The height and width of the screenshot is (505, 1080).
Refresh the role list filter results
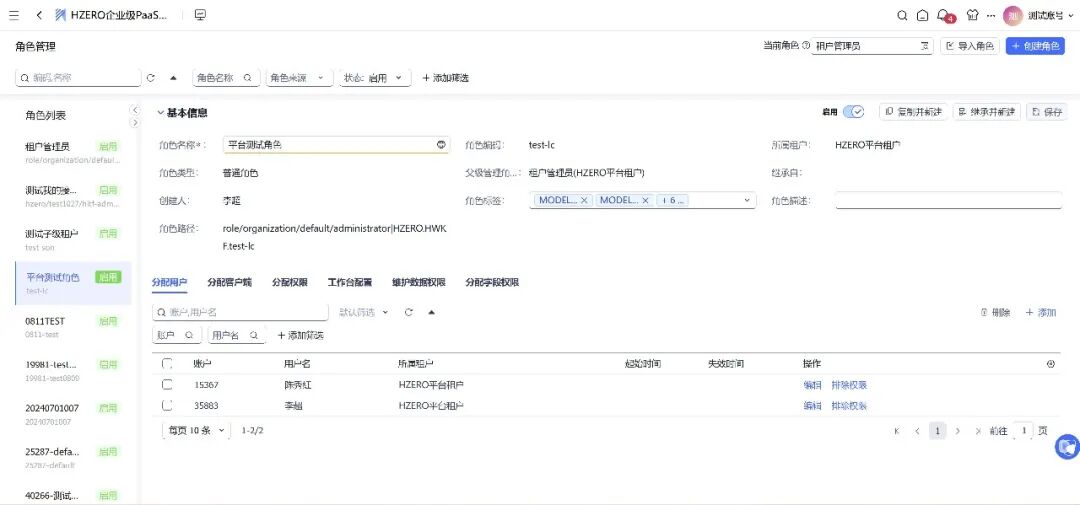(x=151, y=78)
